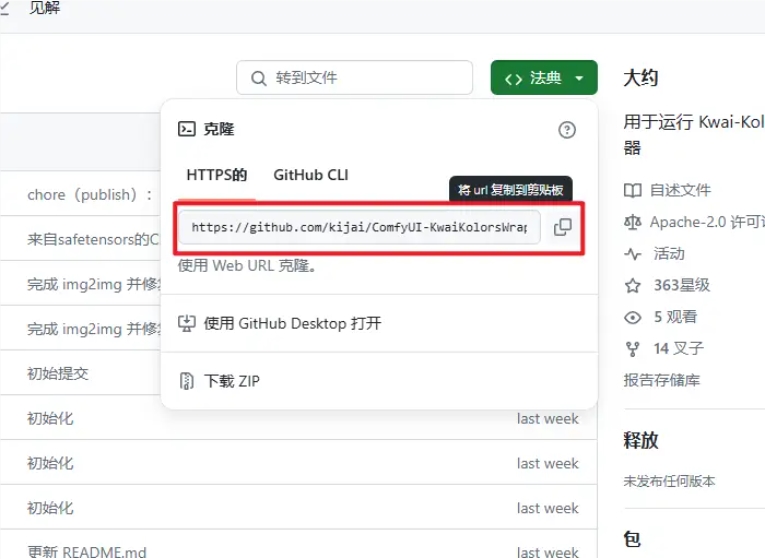Screen dimensions: 765x559
Task: Switch to the HTTPS的 tab
Action: tap(217, 175)
